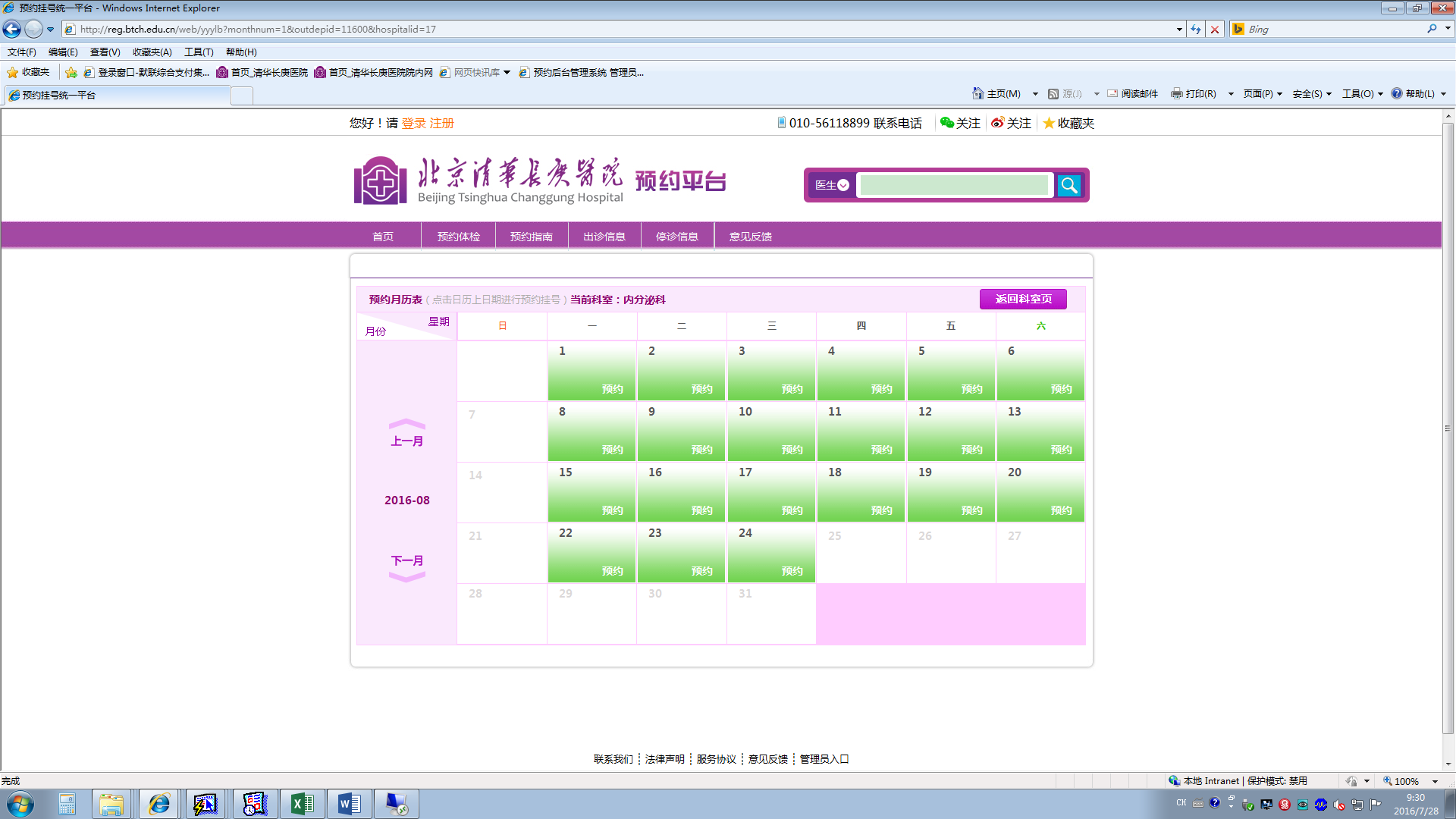1456x819 pixels.
Task: Open the zoom level 100% dropdown
Action: pos(1435,781)
